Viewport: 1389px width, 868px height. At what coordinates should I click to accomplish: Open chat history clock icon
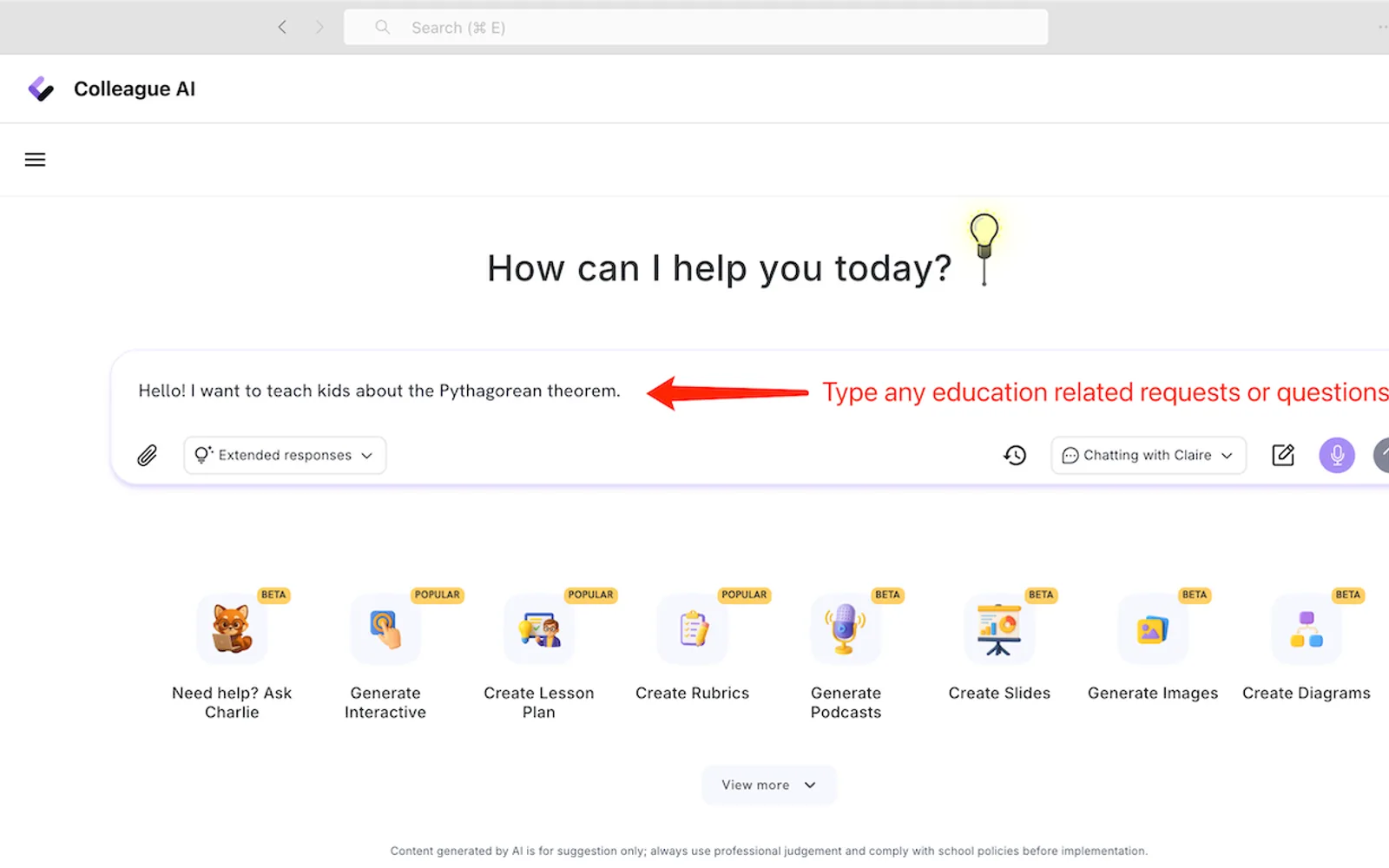click(x=1015, y=455)
